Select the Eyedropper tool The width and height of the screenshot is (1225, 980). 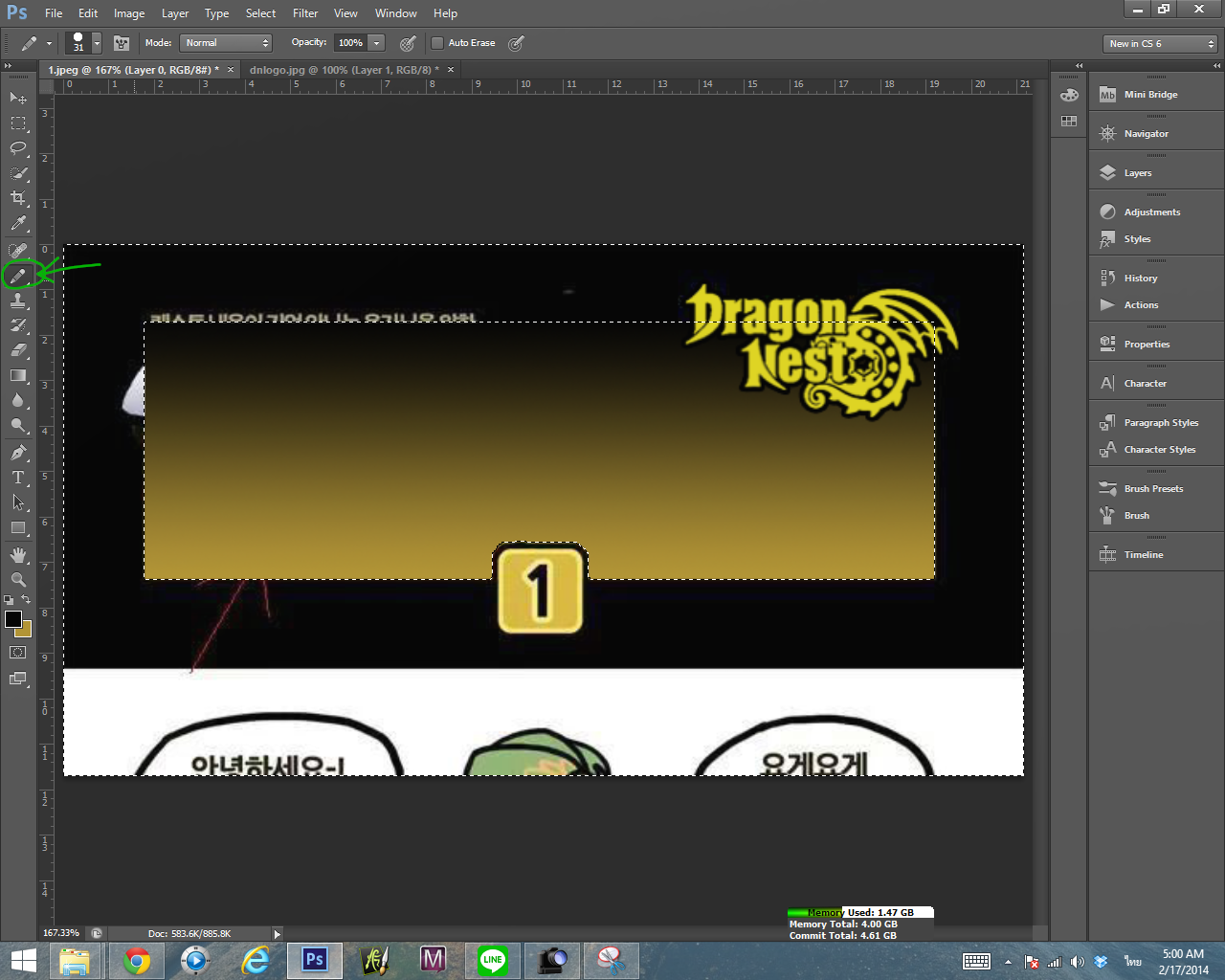pyautogui.click(x=18, y=224)
